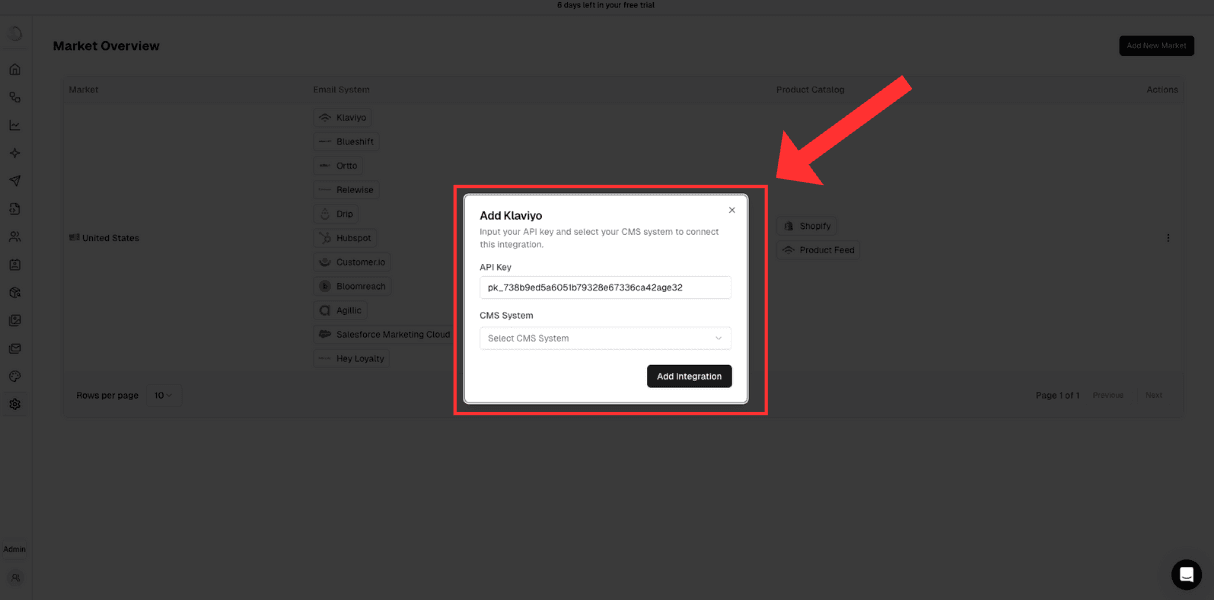
Task: Open the Rows per page dropdown
Action: pos(164,395)
